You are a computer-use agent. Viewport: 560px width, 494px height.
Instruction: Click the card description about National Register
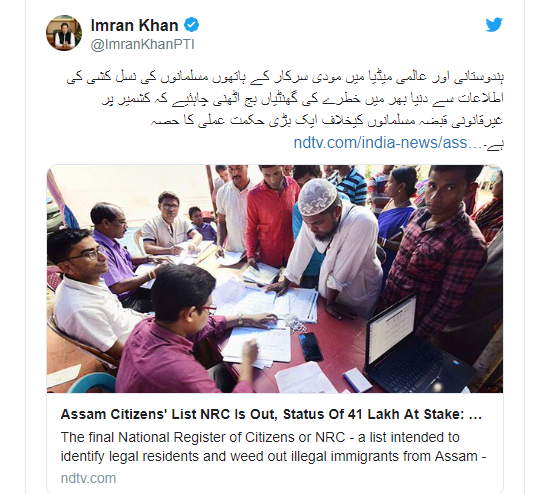(273, 447)
